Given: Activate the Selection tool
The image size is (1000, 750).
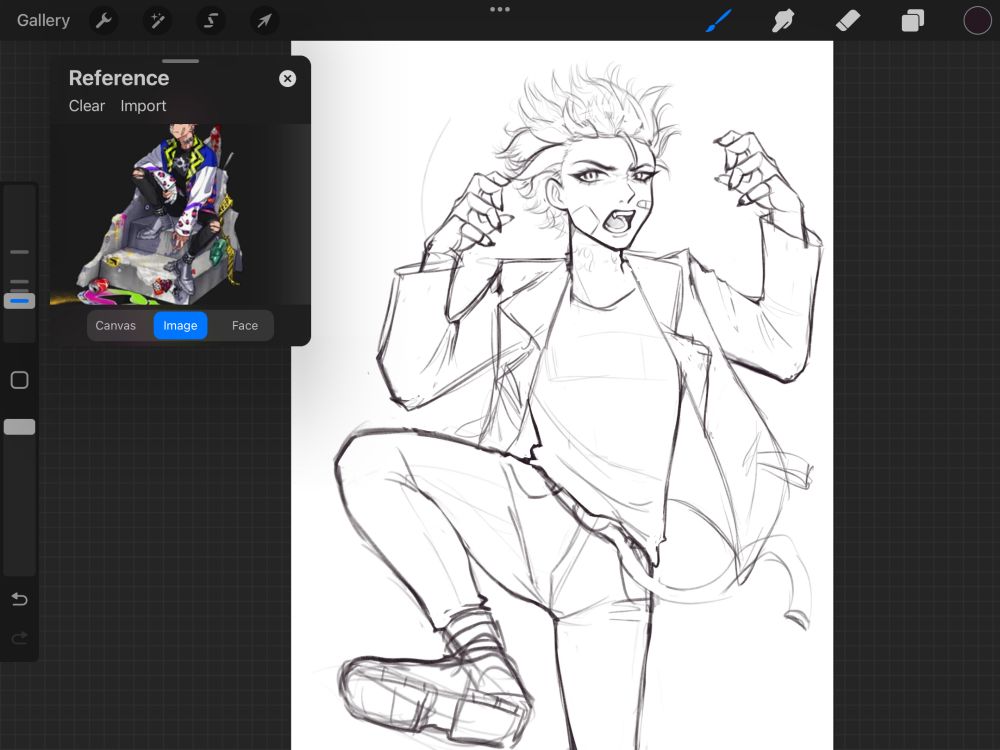Looking at the screenshot, I should click(211, 20).
